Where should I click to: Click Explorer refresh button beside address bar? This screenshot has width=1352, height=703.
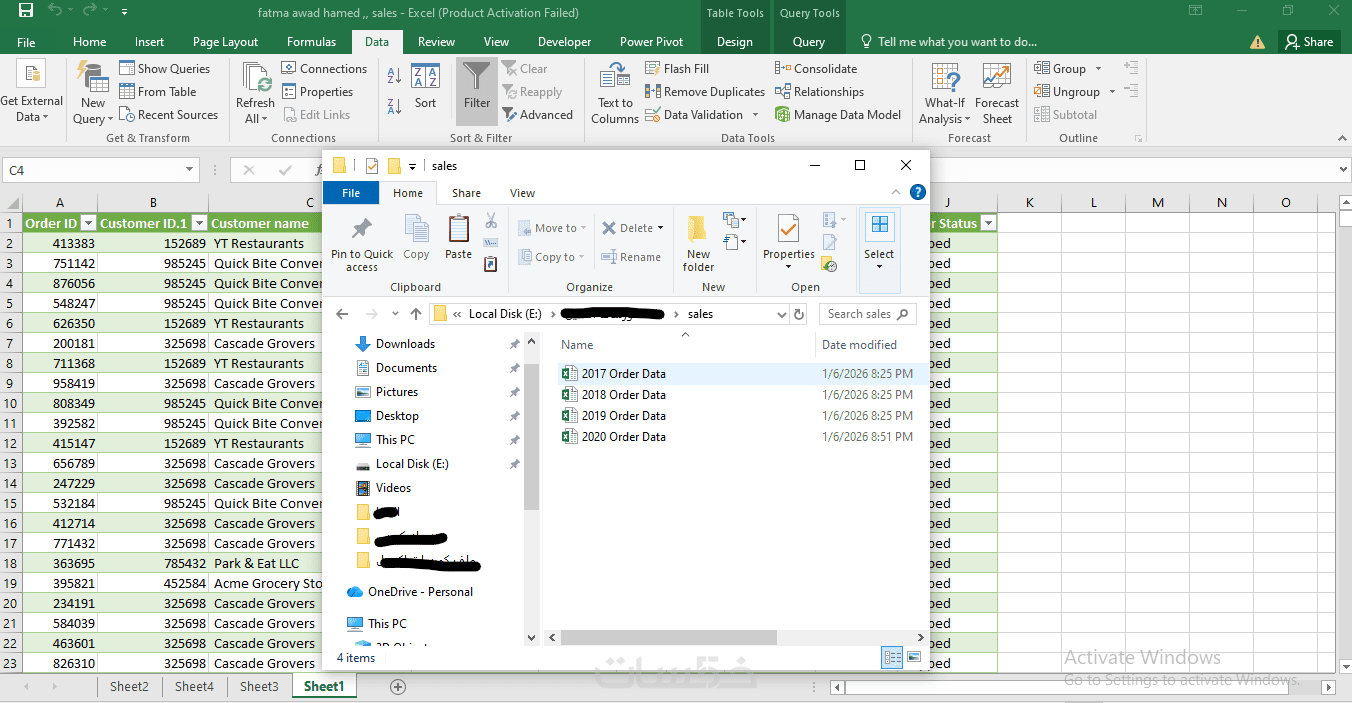click(799, 314)
